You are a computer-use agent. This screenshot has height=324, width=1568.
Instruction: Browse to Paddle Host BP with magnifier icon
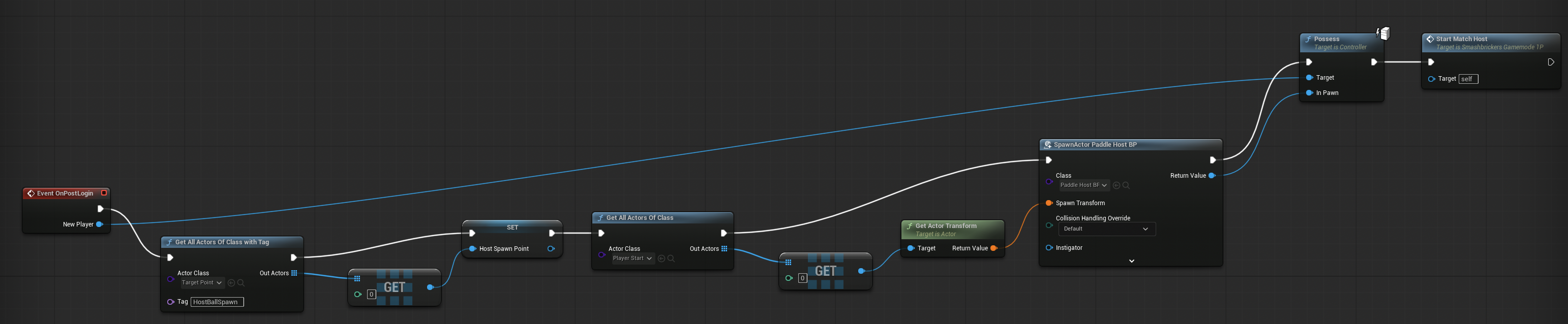(x=1126, y=185)
